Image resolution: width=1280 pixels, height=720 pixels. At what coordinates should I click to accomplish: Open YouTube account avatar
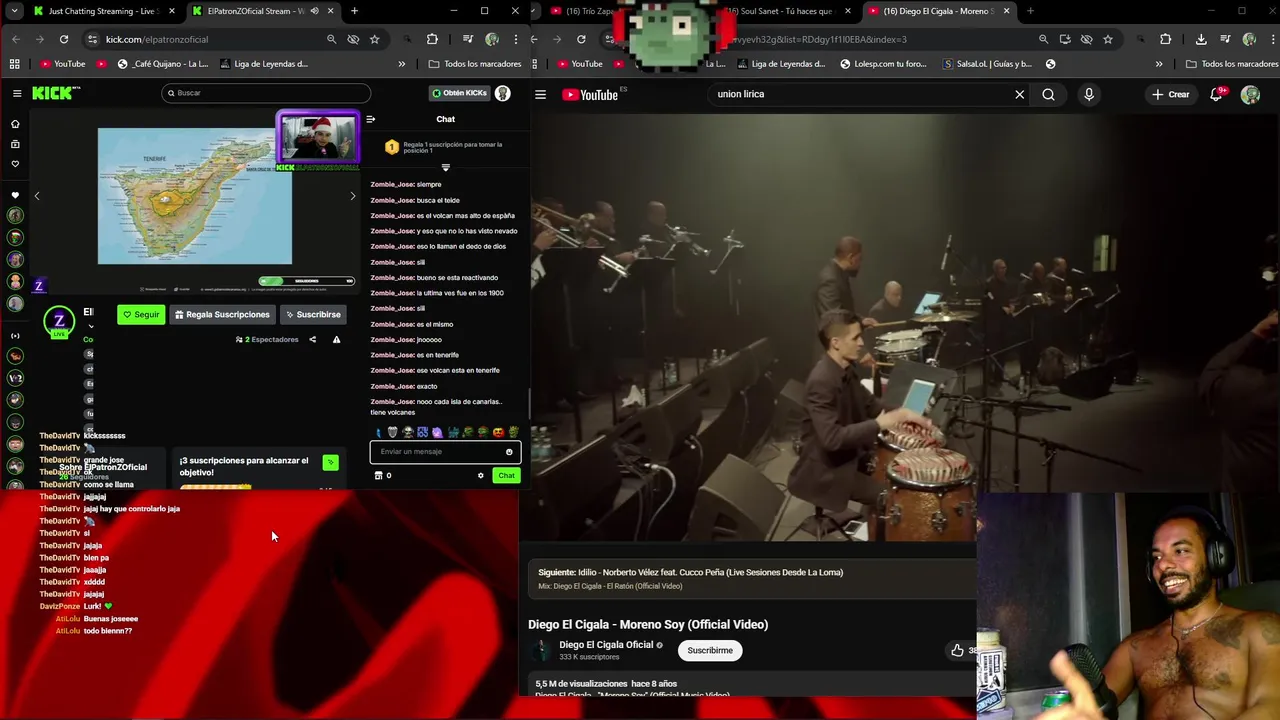coord(1250,95)
